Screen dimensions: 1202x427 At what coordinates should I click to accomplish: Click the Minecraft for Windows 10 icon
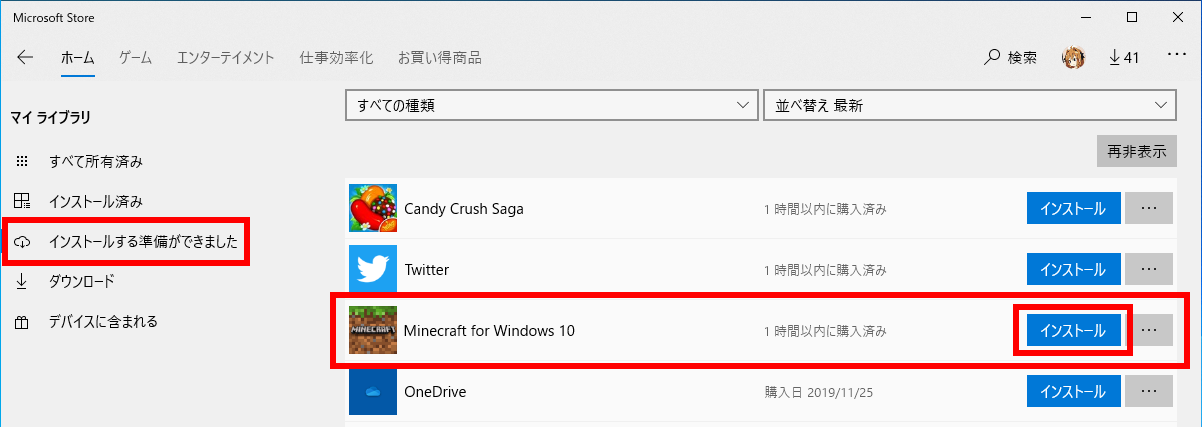click(373, 330)
